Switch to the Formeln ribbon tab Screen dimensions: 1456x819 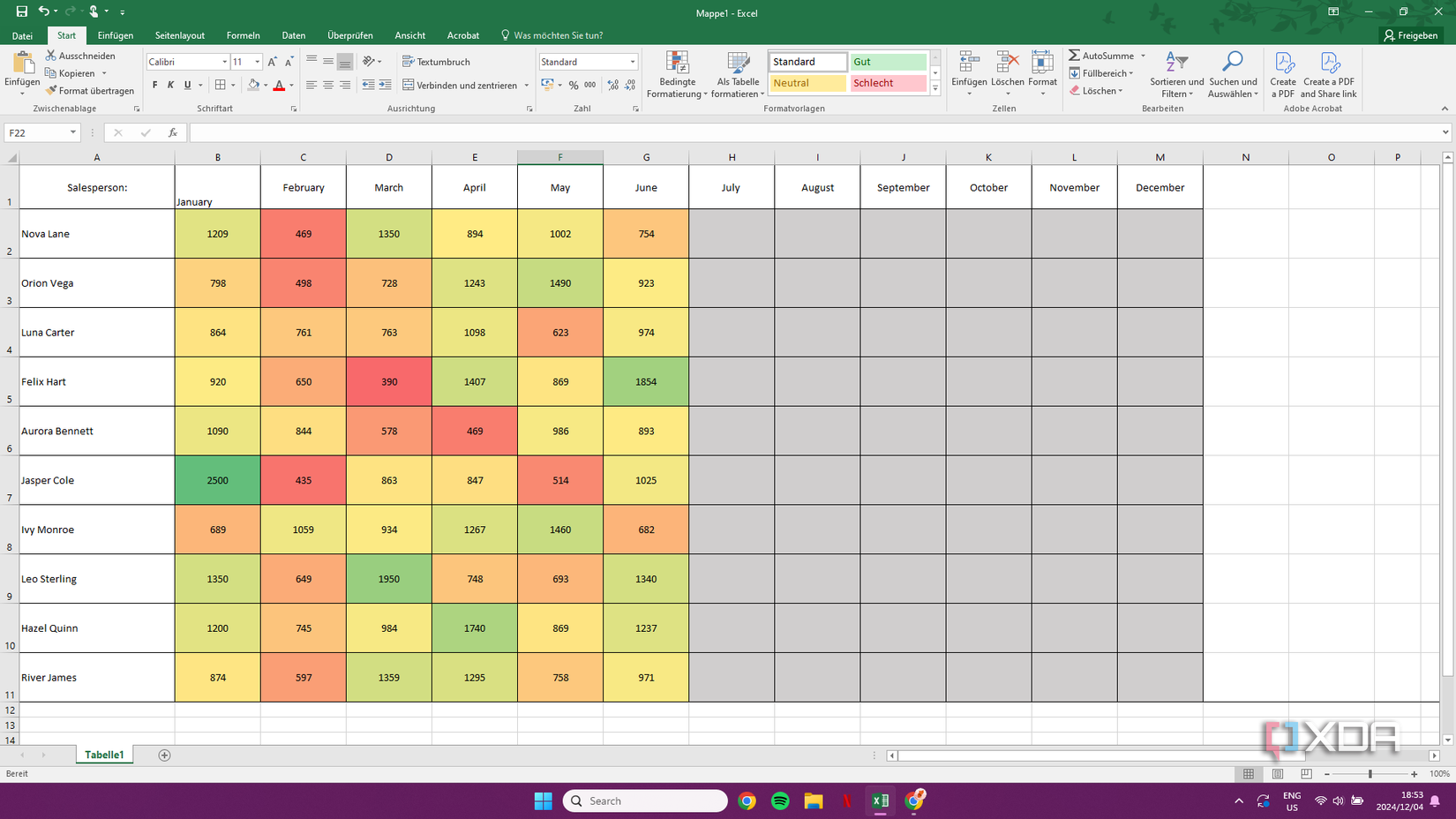coord(243,35)
